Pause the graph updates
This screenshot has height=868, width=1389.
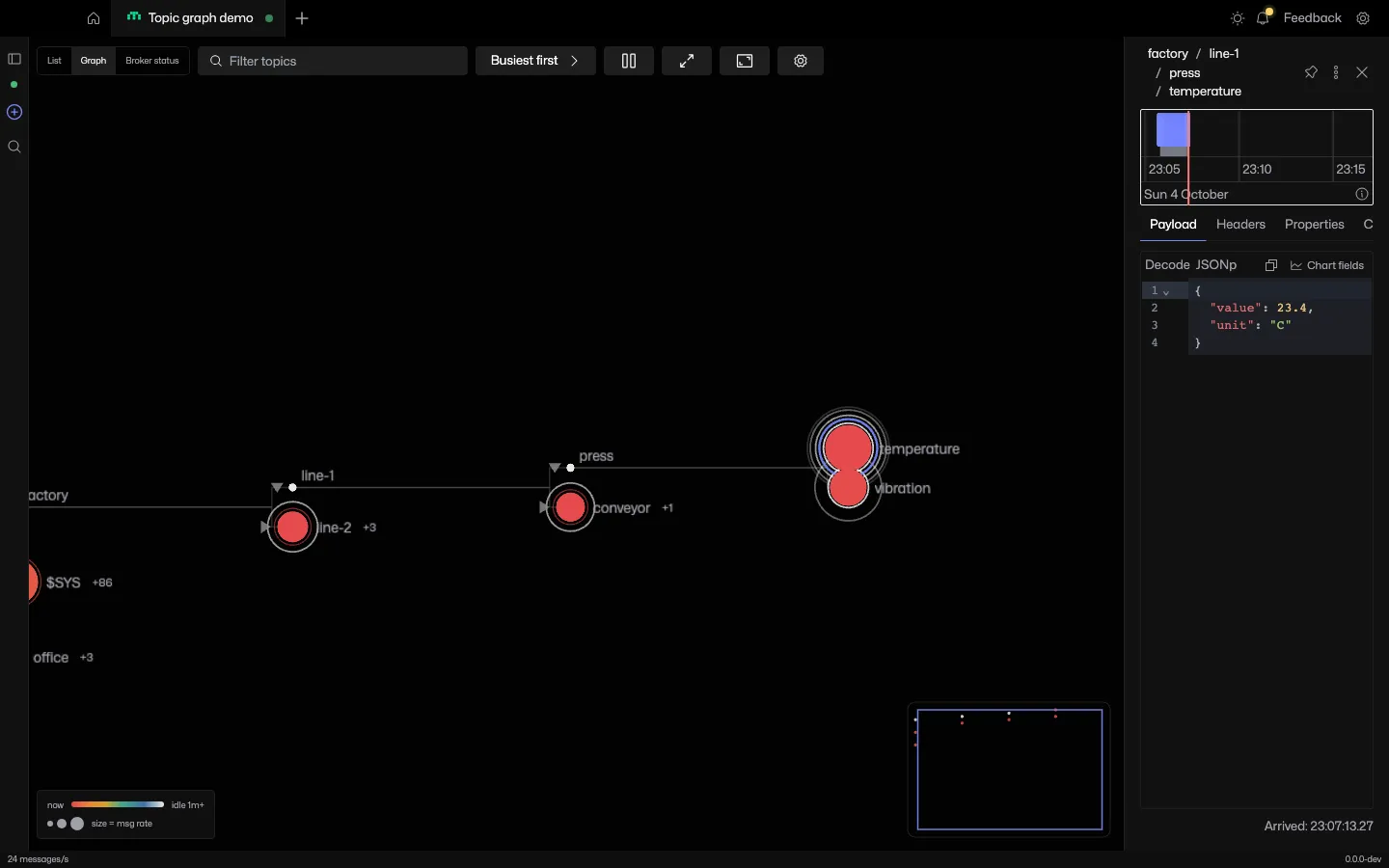pos(629,61)
